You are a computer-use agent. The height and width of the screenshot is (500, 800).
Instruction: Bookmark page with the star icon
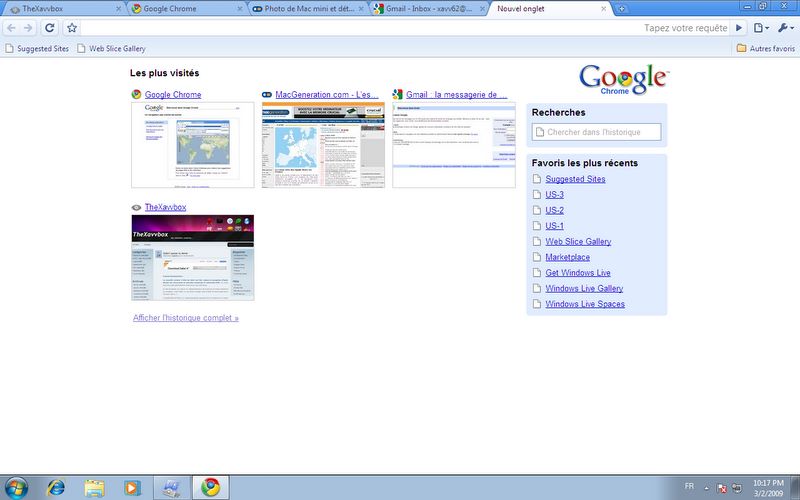click(72, 28)
